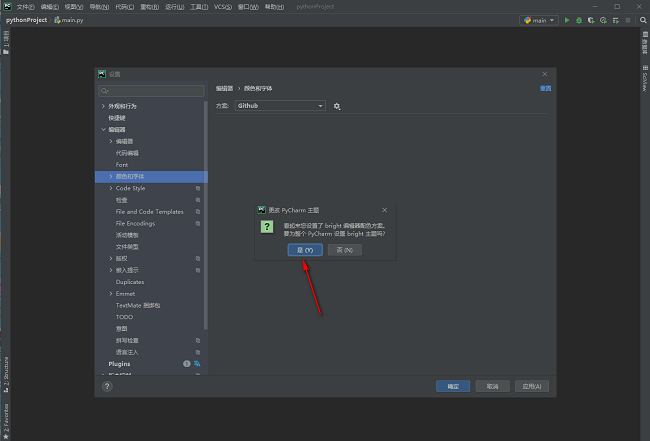
Task: Open the Structure tool window side tab
Action: point(6,375)
